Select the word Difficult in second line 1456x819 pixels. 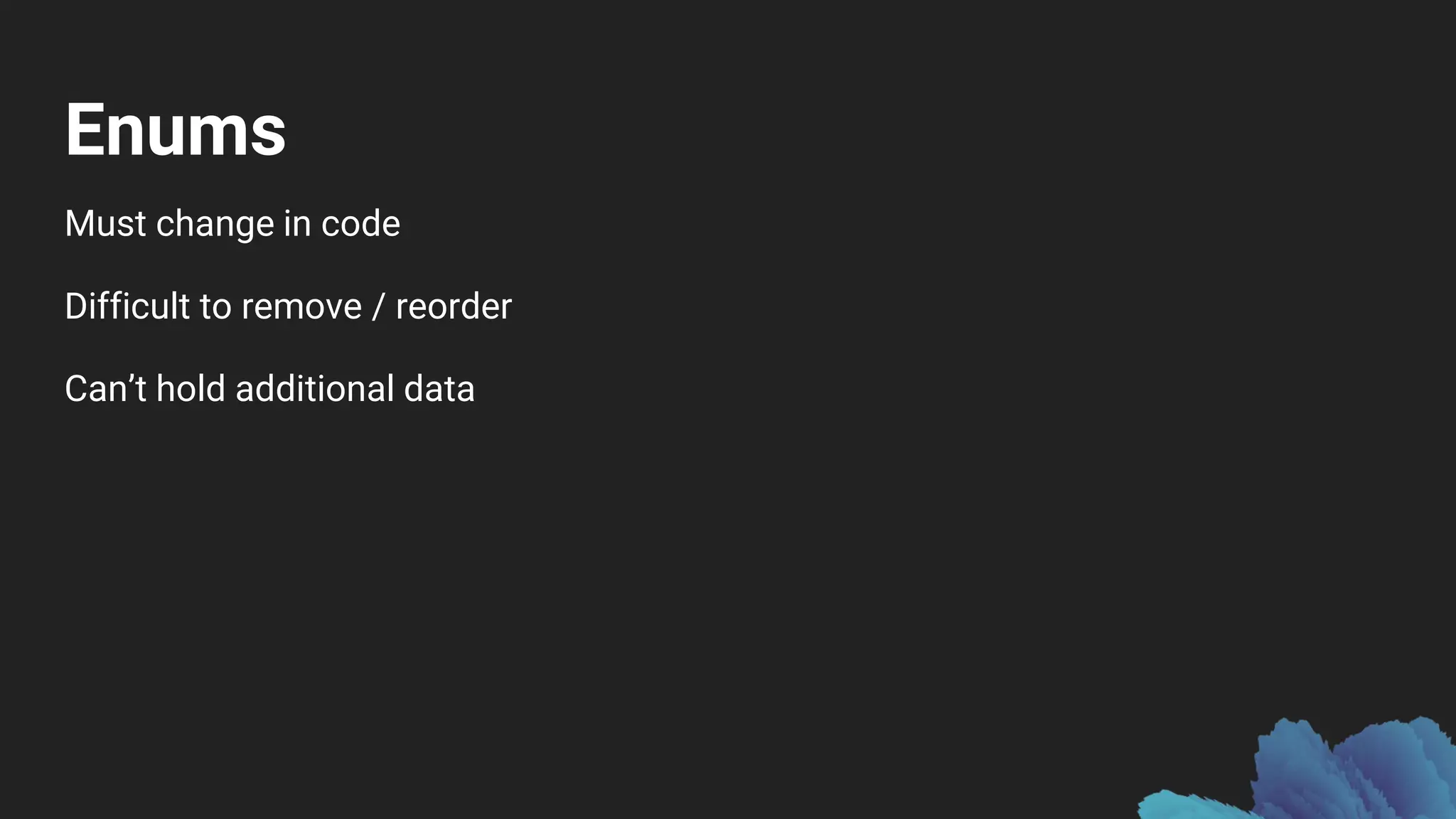coord(127,306)
